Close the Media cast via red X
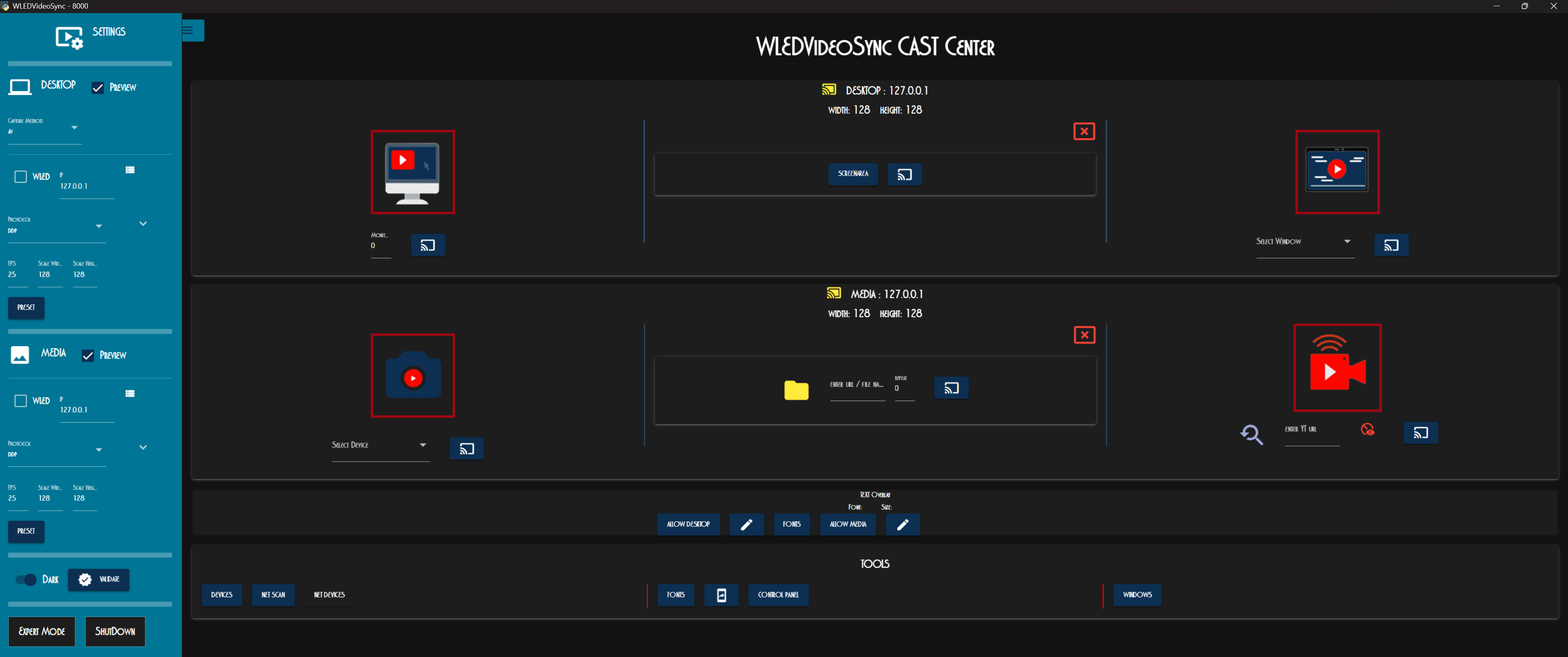This screenshot has height=657, width=1568. pyautogui.click(x=1084, y=335)
